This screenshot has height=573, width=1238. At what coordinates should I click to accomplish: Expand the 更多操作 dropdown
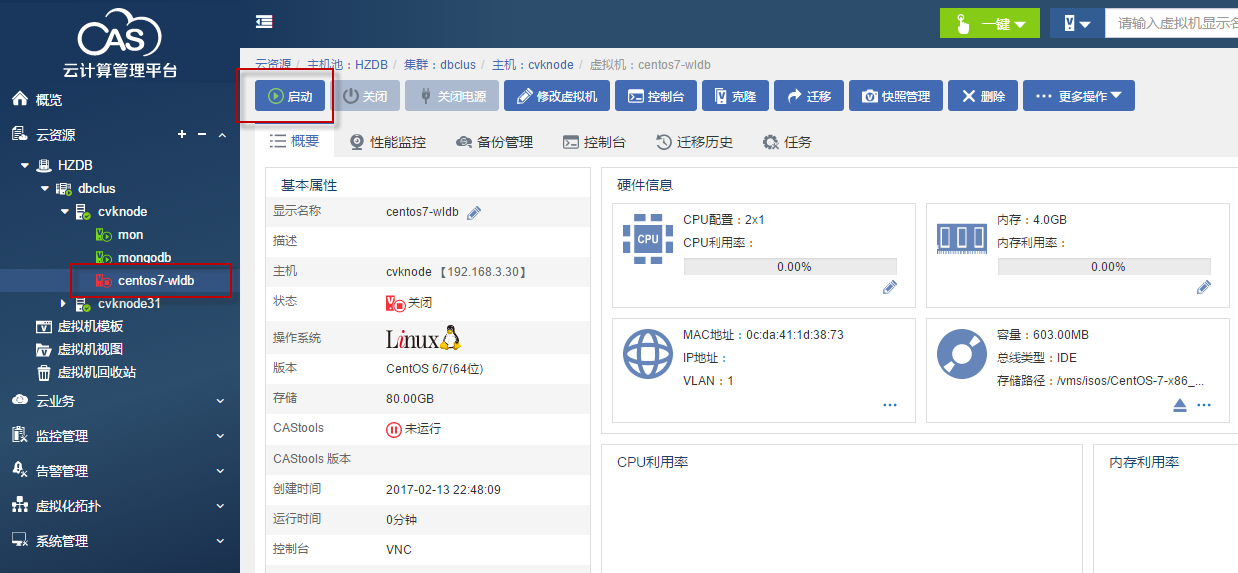1079,96
